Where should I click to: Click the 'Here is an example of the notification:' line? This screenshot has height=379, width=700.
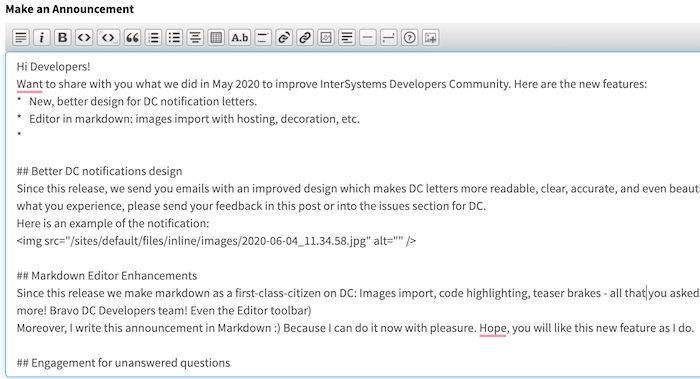point(112,223)
